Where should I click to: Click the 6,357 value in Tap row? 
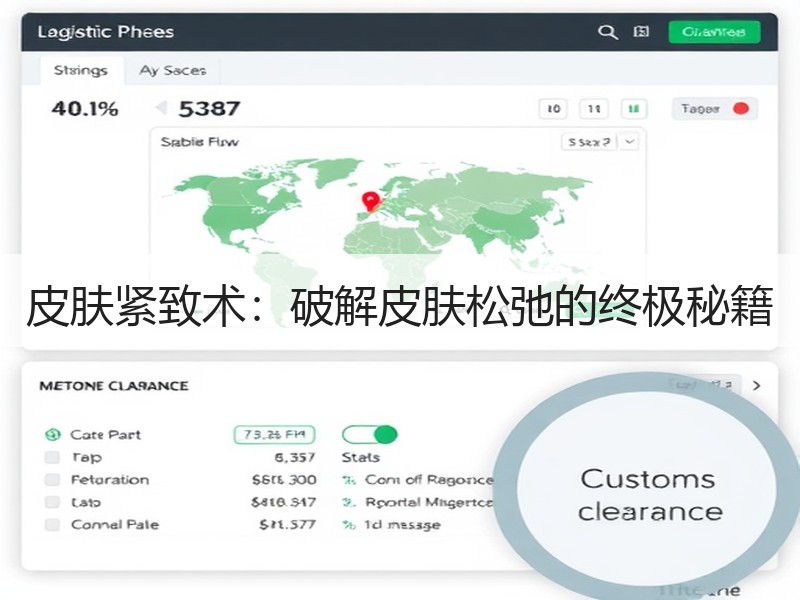(x=295, y=457)
